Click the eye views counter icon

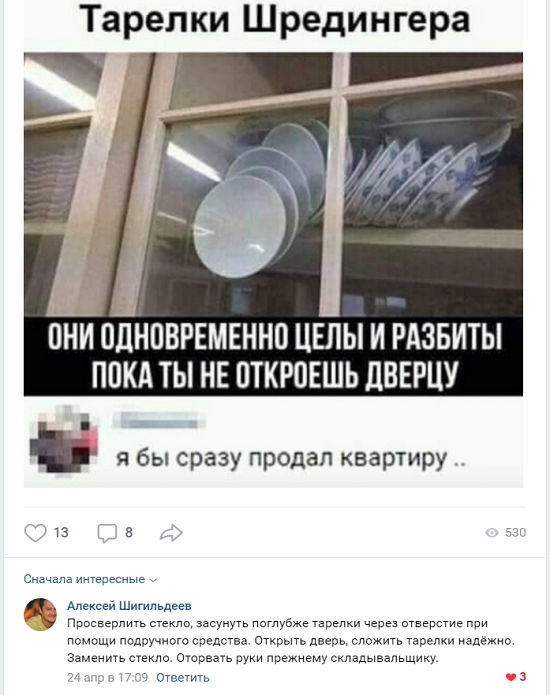pos(492,533)
